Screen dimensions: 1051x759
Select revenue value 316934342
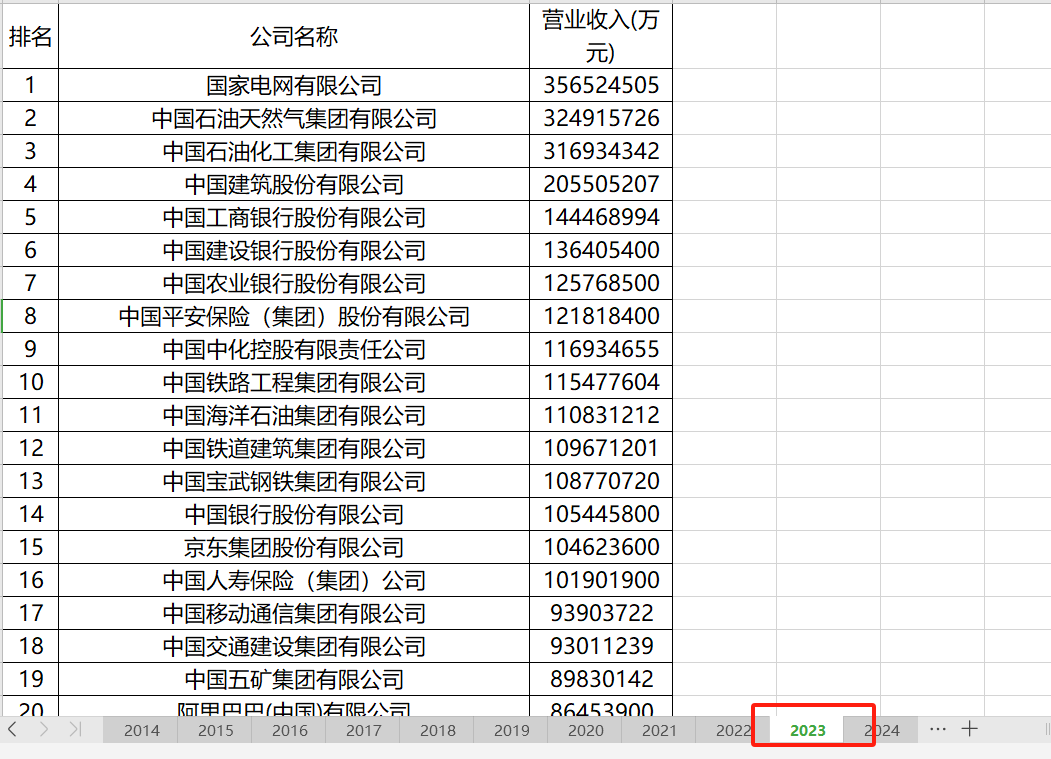[601, 151]
